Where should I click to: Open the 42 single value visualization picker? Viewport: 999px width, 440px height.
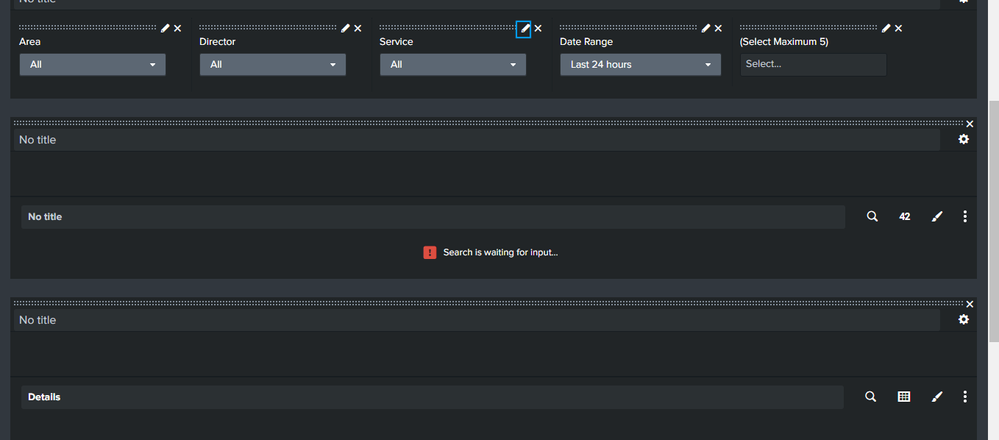904,216
